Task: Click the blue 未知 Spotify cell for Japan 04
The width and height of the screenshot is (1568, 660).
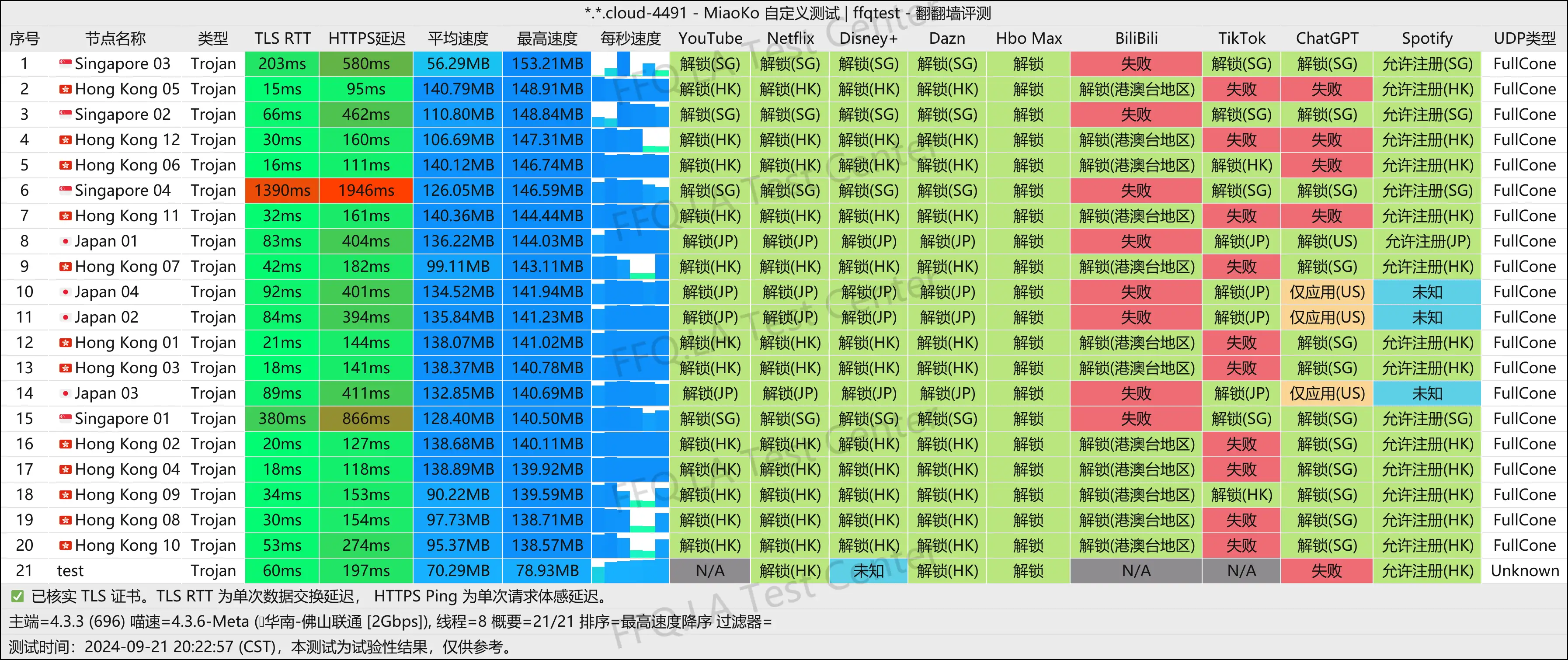Action: [x=1426, y=292]
